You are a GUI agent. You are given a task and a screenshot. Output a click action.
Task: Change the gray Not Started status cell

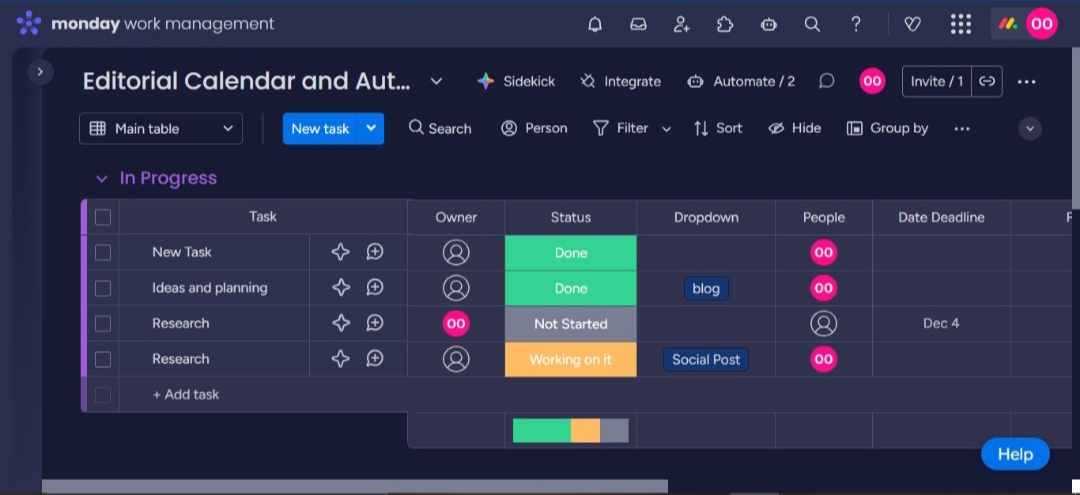pyautogui.click(x=571, y=324)
